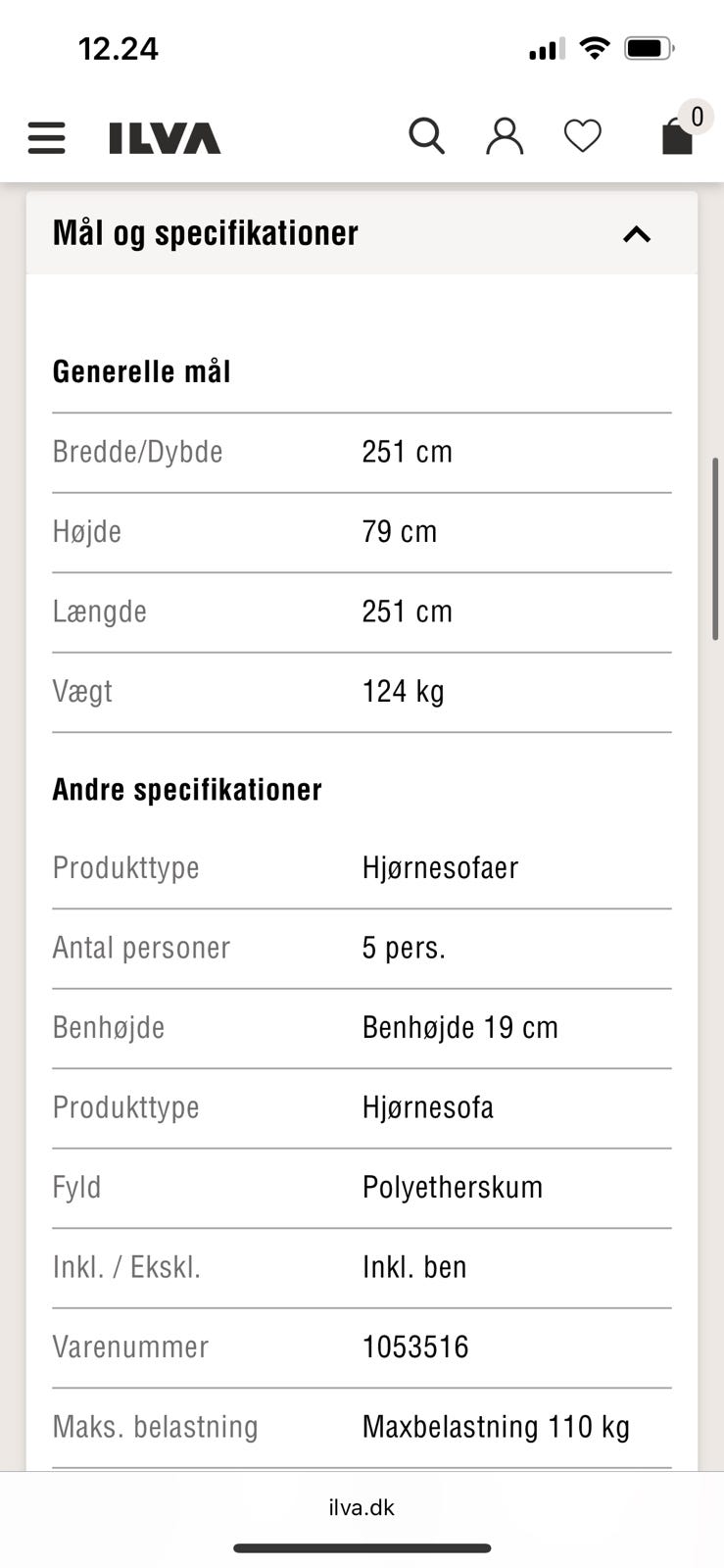Viewport: 724px width, 1568px height.
Task: Tap the time display 12.24
Action: (120, 47)
